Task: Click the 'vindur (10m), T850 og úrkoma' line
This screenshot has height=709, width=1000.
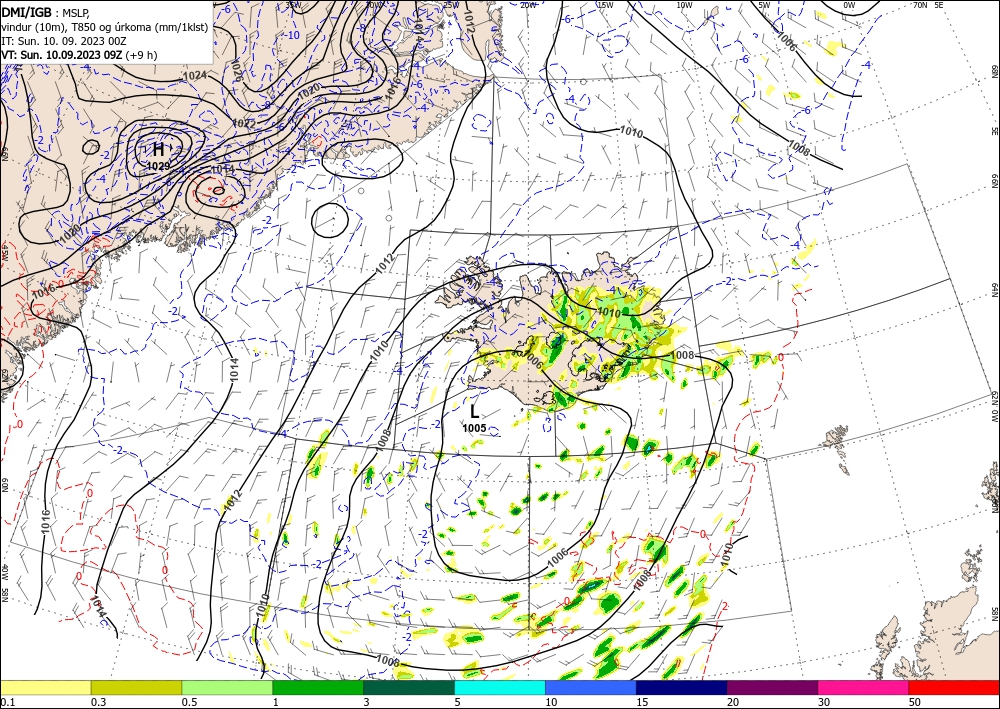Action: pos(104,26)
